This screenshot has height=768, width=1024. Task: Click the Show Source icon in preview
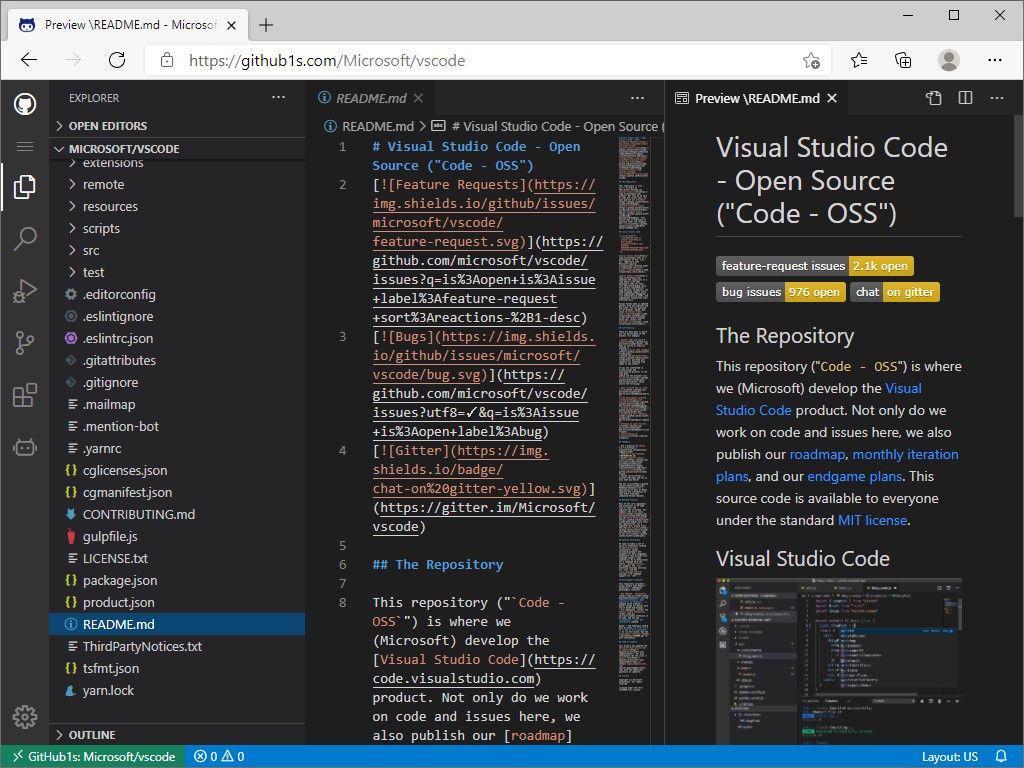coord(933,98)
